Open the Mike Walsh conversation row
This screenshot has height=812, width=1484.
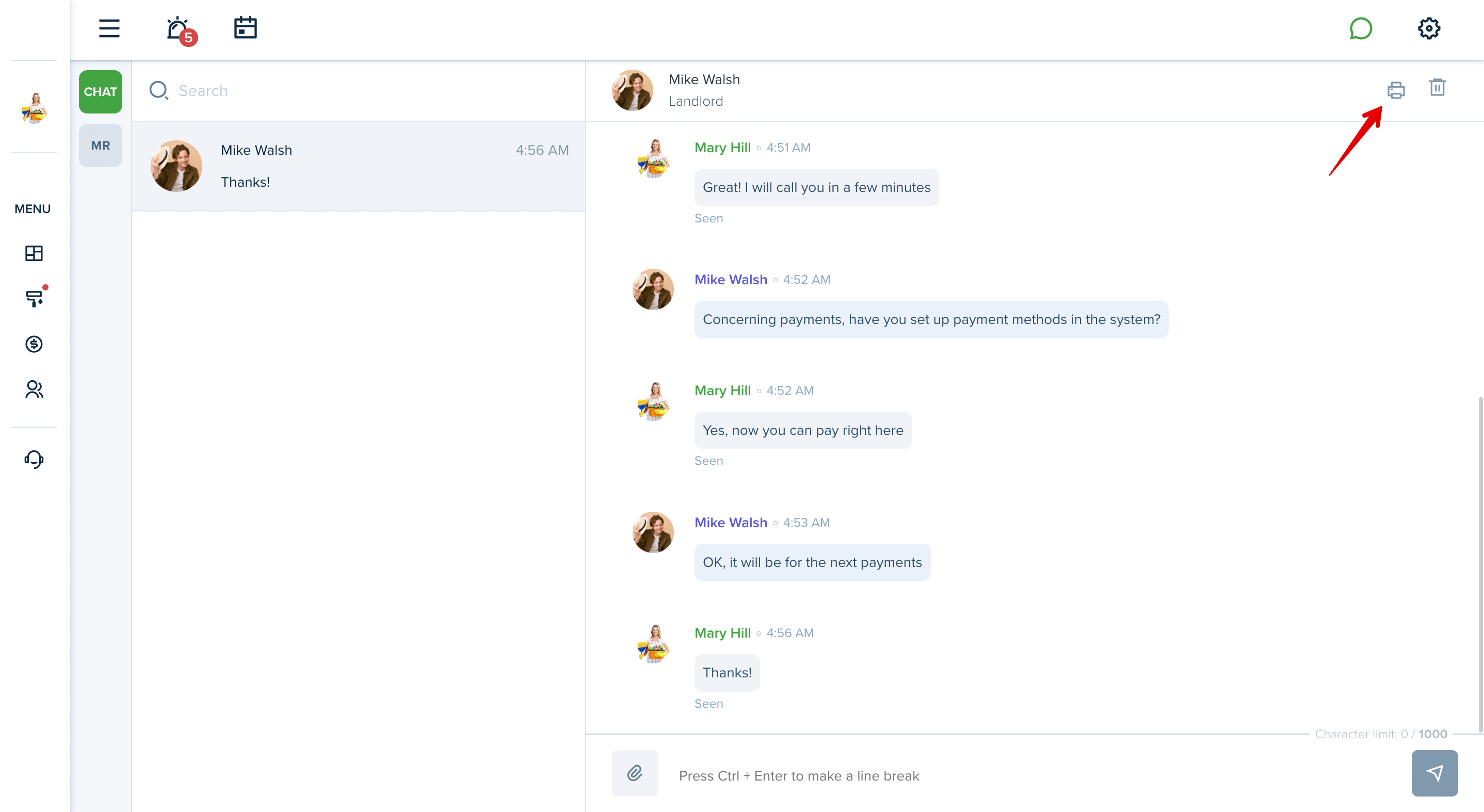358,167
